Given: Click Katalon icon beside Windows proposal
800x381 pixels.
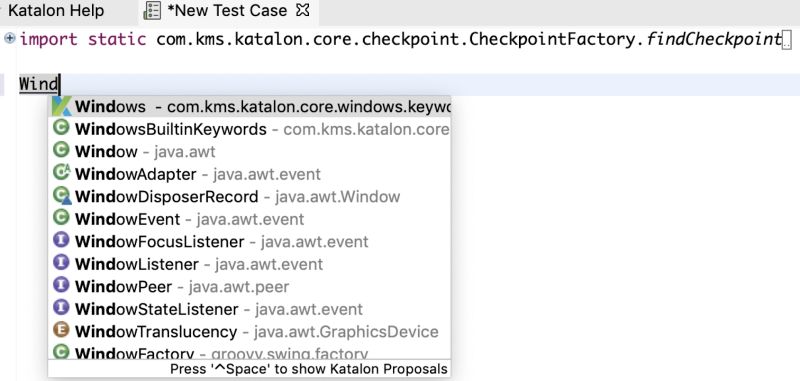Looking at the screenshot, I should pos(62,107).
